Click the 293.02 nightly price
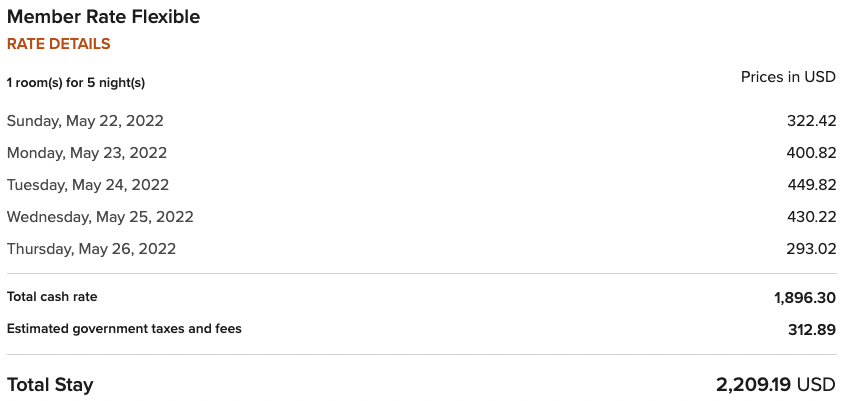This screenshot has height=401, width=843. [810, 249]
